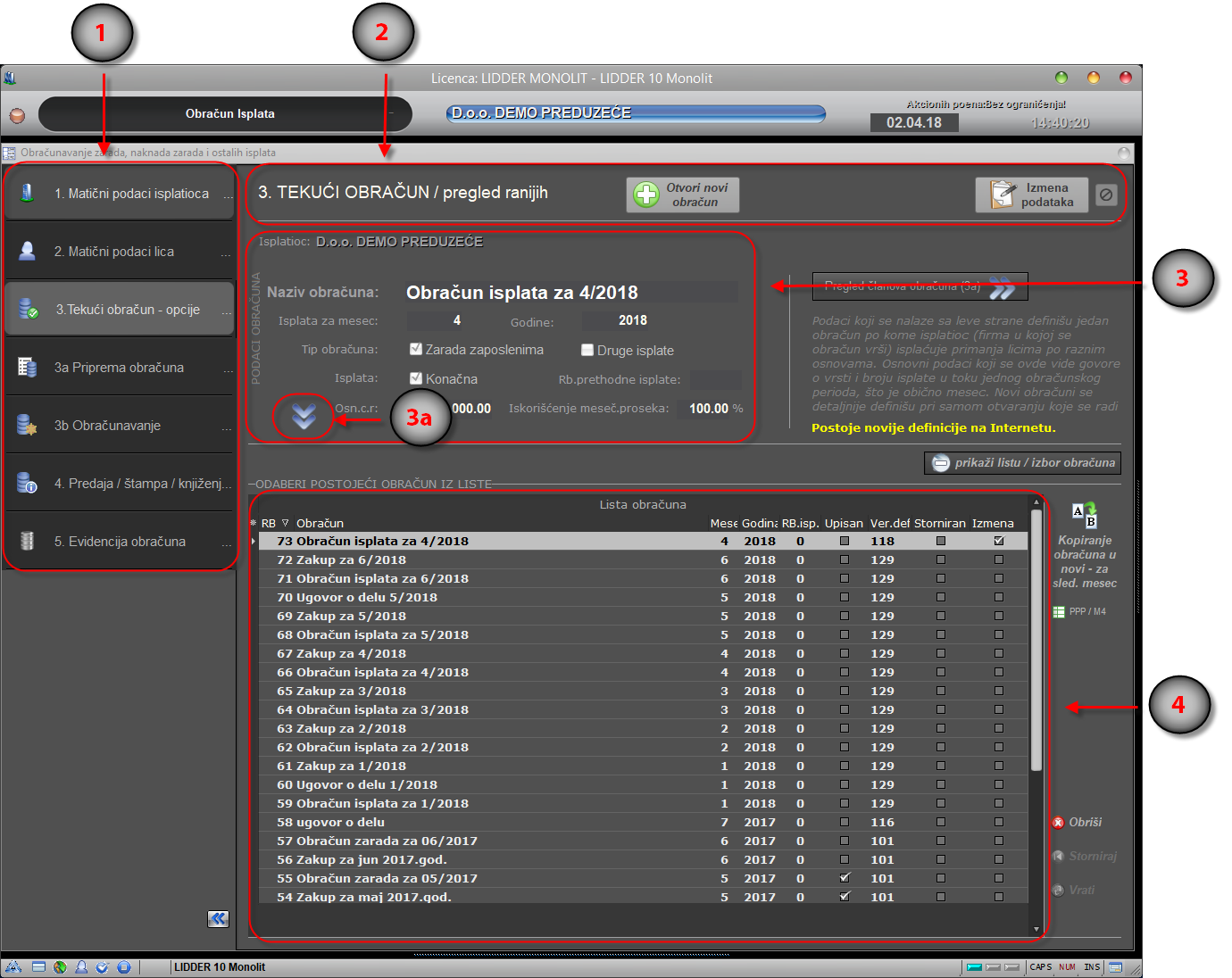Click the Izmena podataka button
The width and height of the screenshot is (1232, 978).
1032,195
